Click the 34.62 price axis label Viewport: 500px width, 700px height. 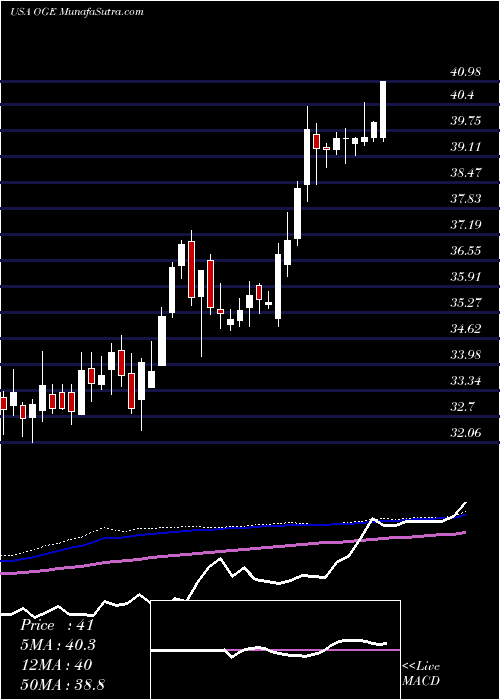(x=465, y=328)
